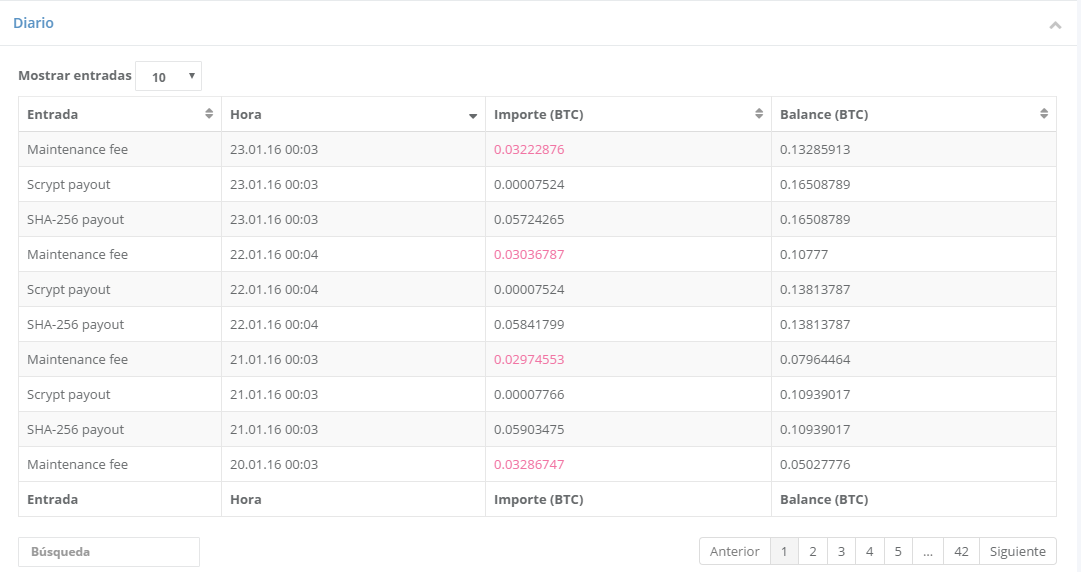
Task: Sort by Entrada column arrows
Action: pos(209,114)
